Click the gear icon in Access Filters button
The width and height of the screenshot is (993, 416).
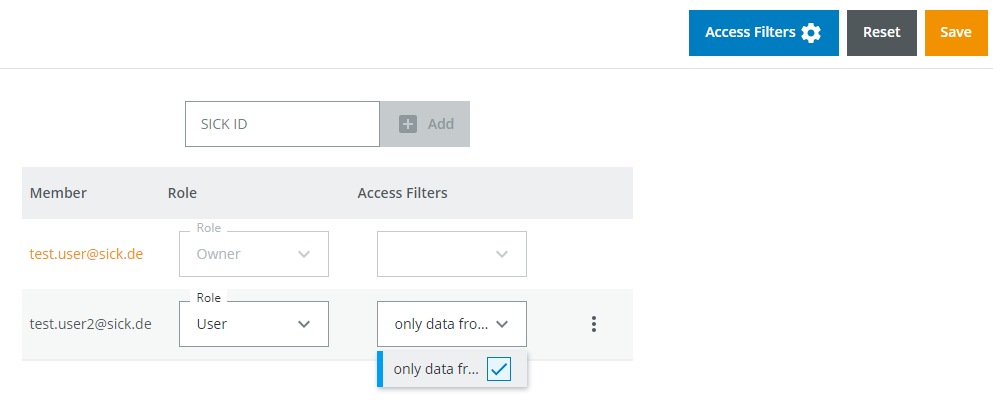click(811, 33)
